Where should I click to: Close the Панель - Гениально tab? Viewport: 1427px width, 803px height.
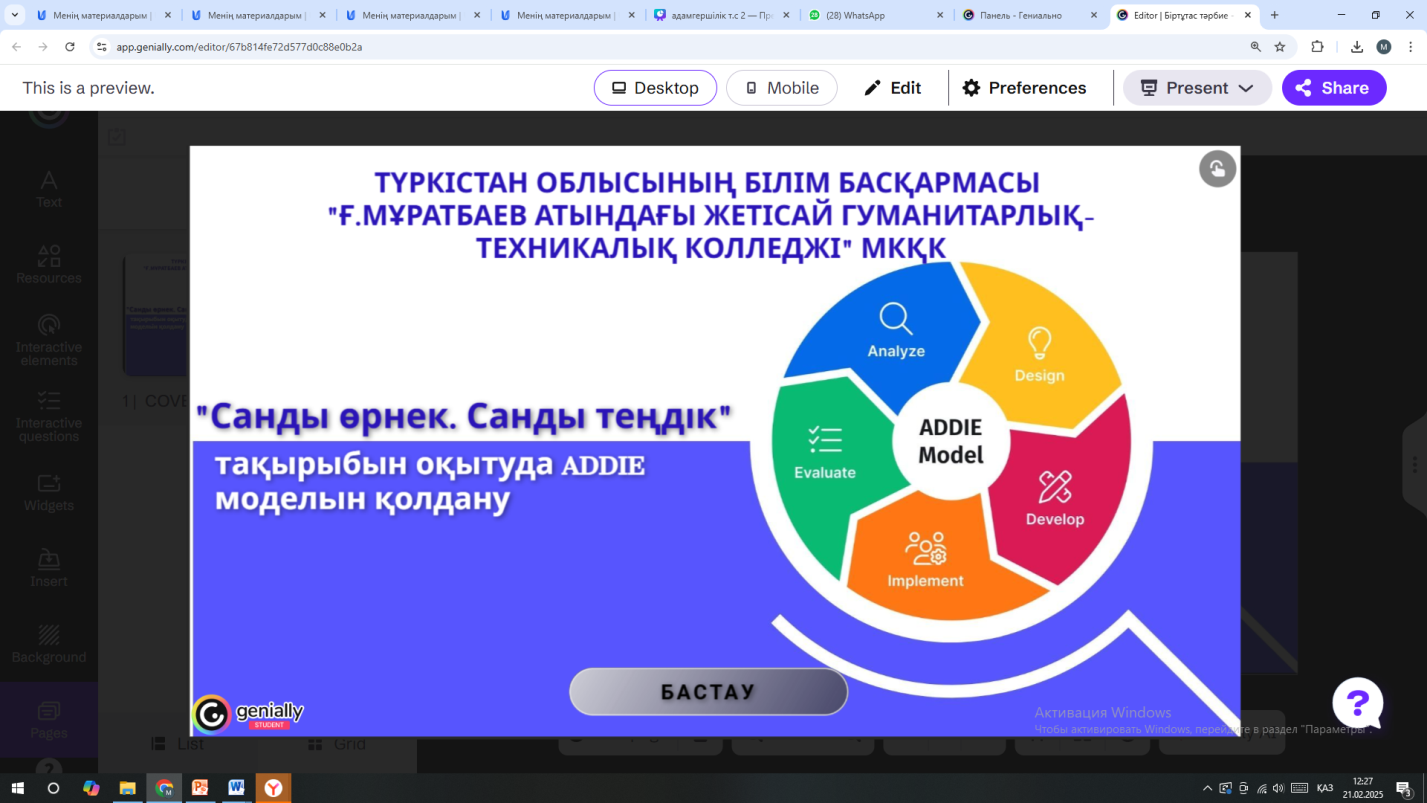pyautogui.click(x=1094, y=15)
